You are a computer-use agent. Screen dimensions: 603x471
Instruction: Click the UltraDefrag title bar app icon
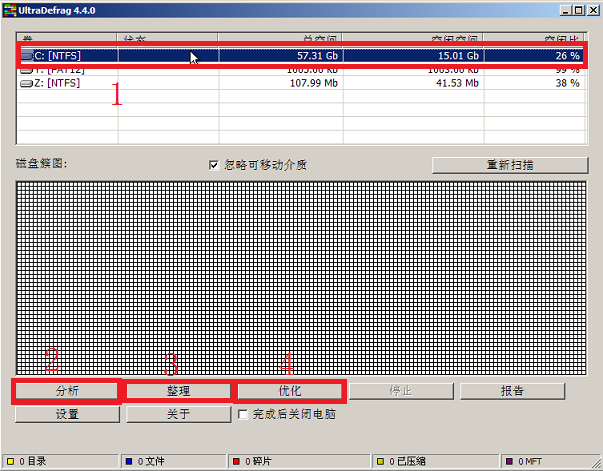click(10, 10)
